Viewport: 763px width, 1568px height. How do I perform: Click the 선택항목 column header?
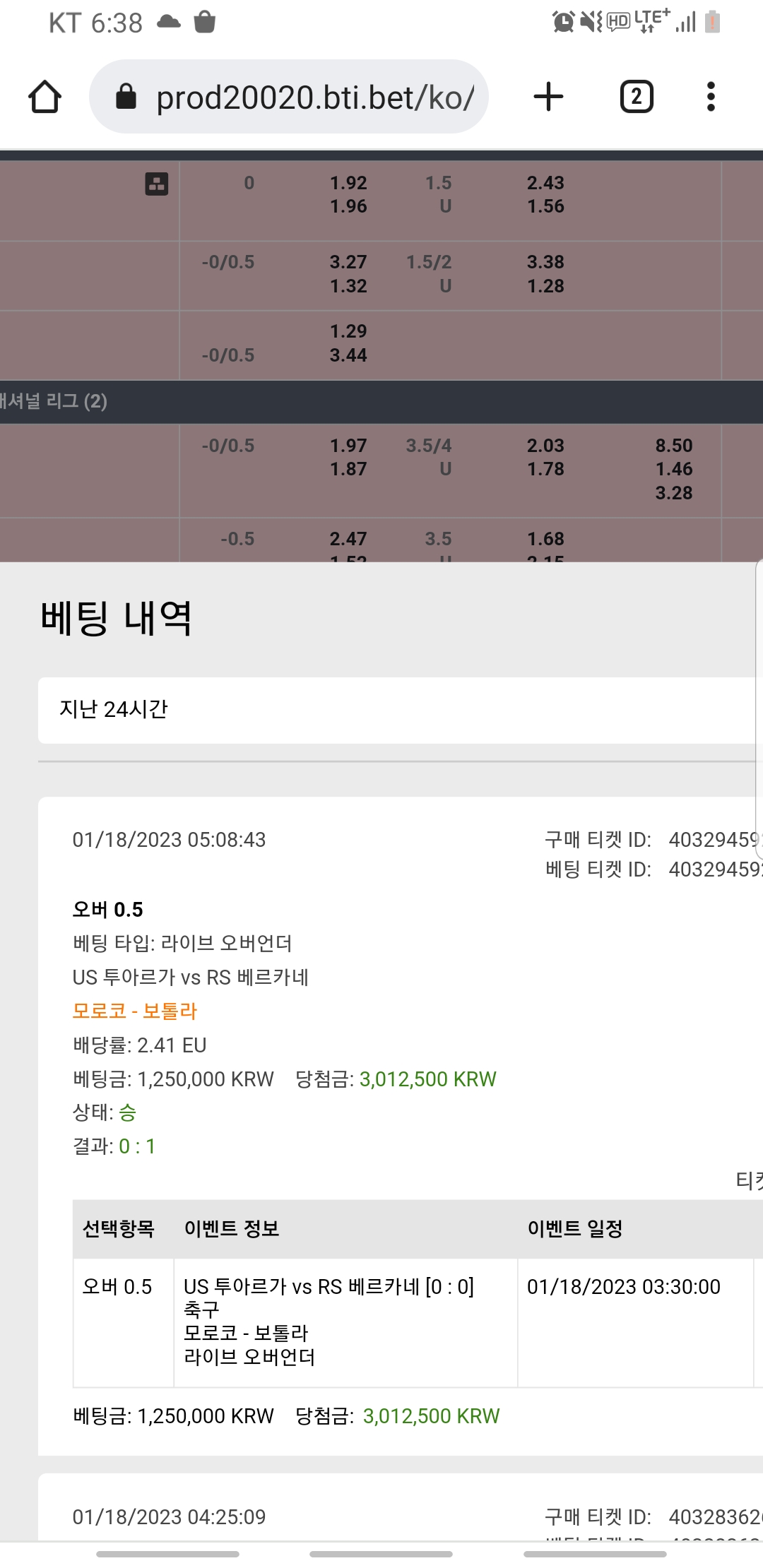point(119,1229)
